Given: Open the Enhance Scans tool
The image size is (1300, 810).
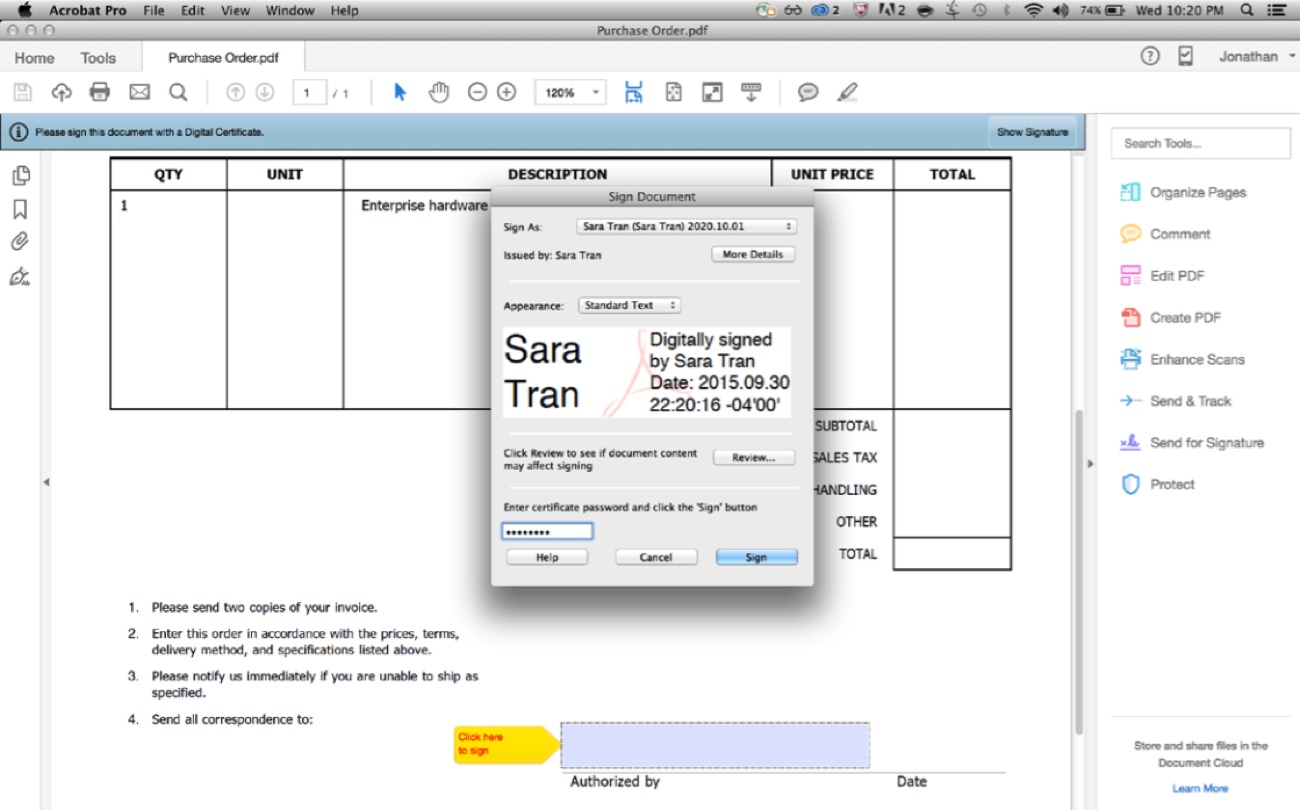Looking at the screenshot, I should [x=1184, y=359].
